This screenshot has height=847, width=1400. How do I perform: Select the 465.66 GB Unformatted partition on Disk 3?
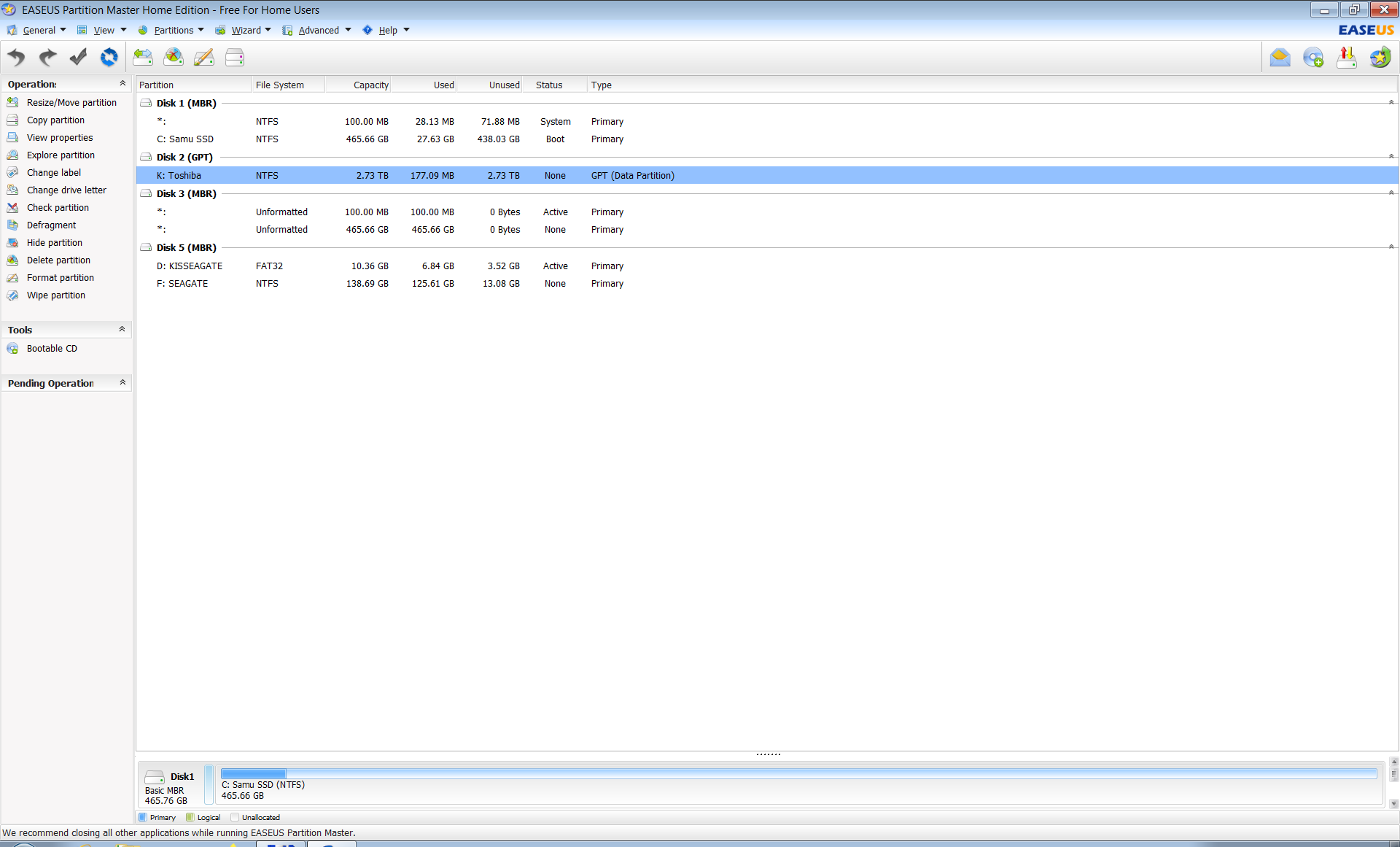767,229
